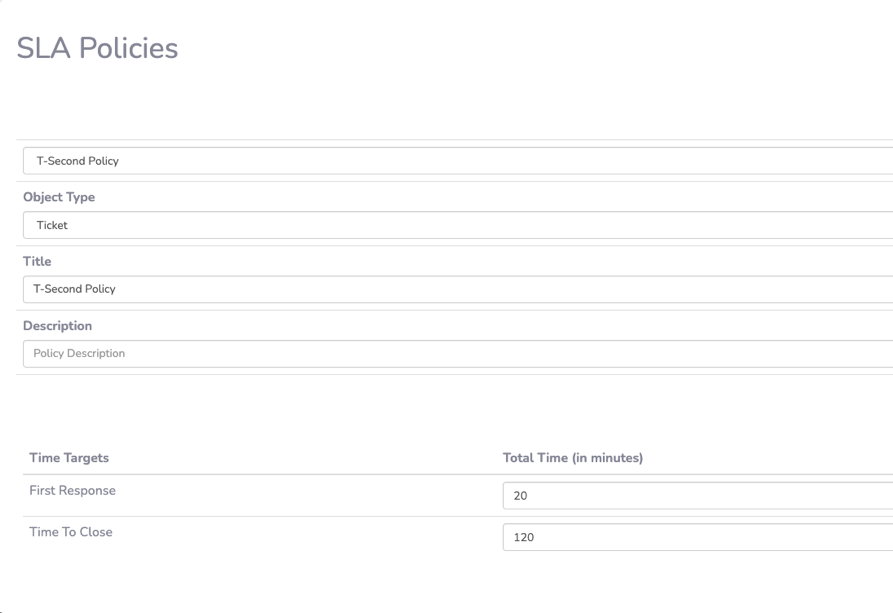Click the 'Ticket' value text in Object Type
This screenshot has height=613, width=893.
coord(52,225)
